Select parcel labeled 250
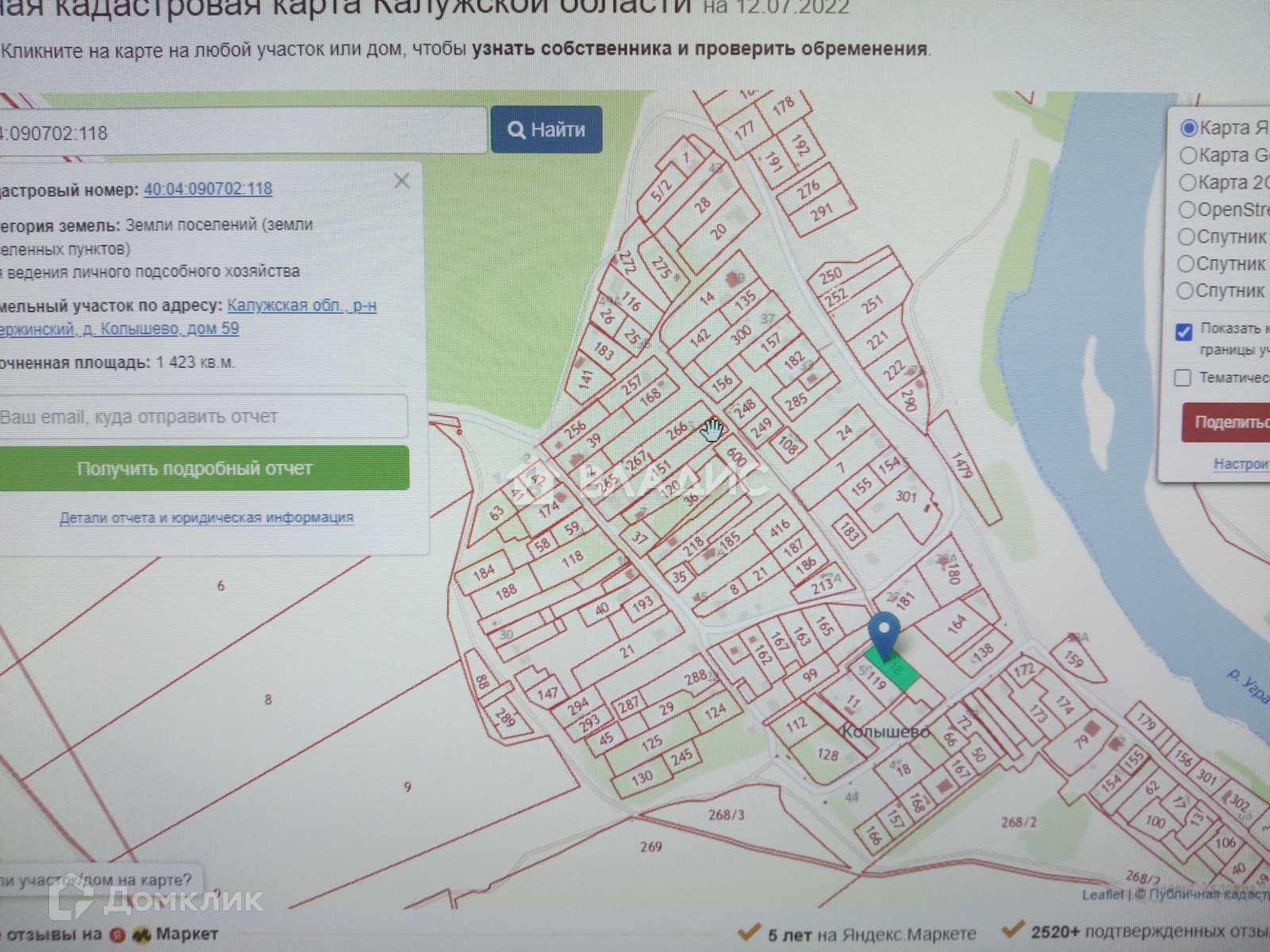The height and width of the screenshot is (952, 1270). click(x=830, y=276)
